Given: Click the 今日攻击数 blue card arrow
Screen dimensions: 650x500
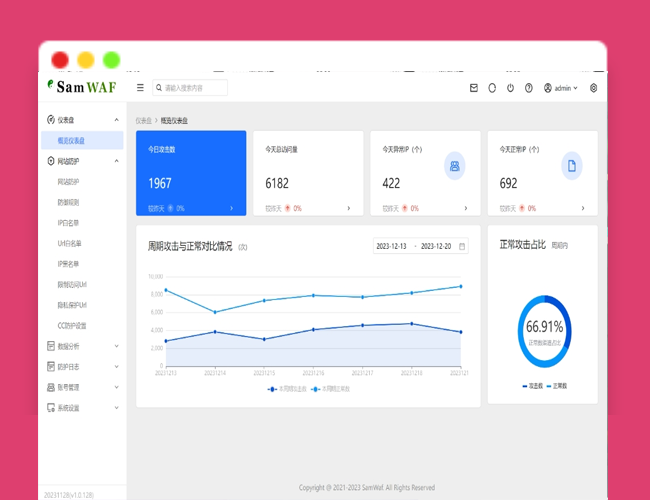Looking at the screenshot, I should coord(232,209).
